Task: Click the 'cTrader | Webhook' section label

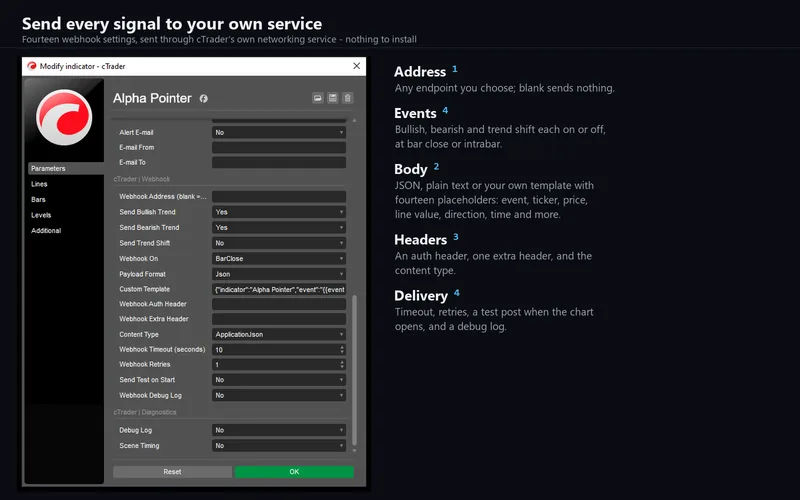Action: (142, 179)
